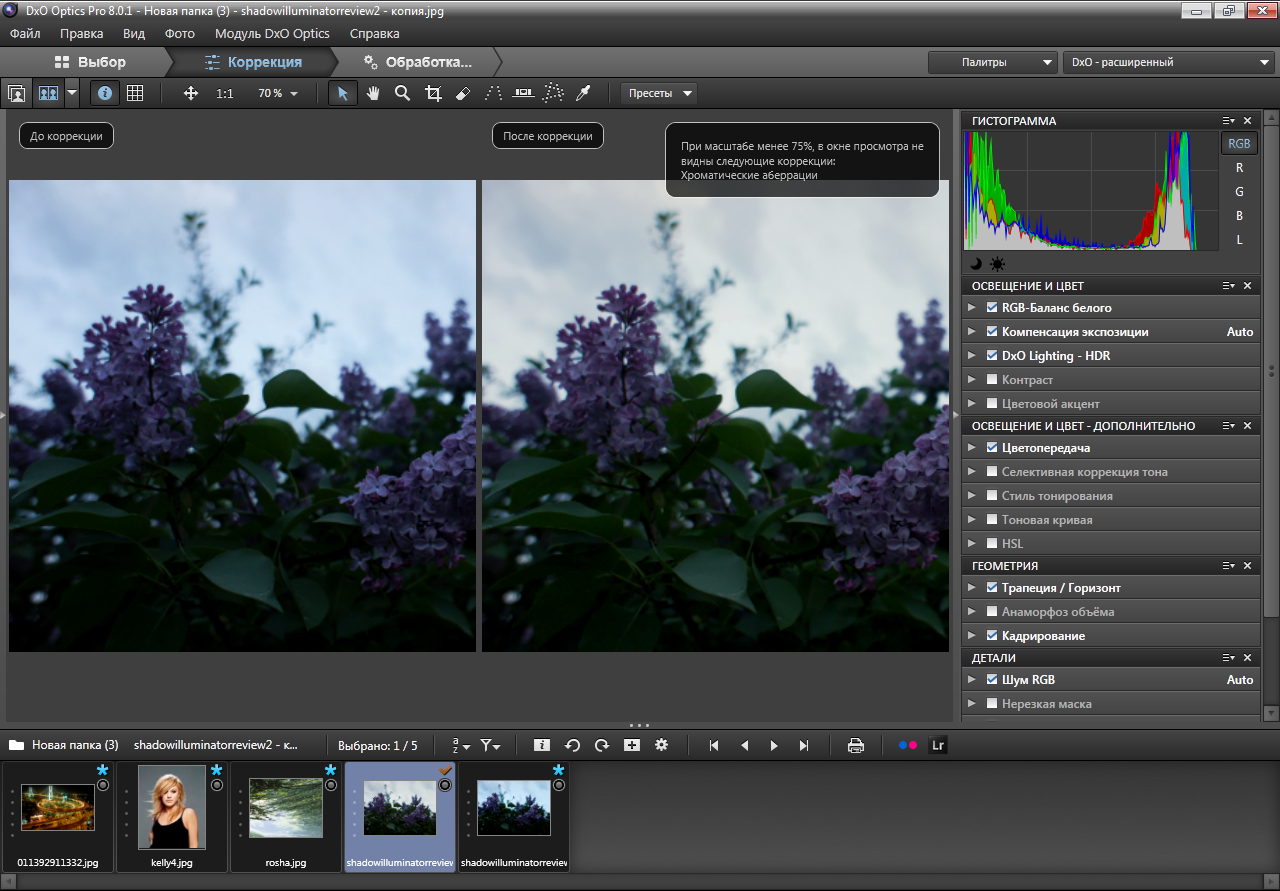Viewport: 1280px width, 891px height.
Task: Switch to the Выбор tab
Action: pyautogui.click(x=90, y=62)
